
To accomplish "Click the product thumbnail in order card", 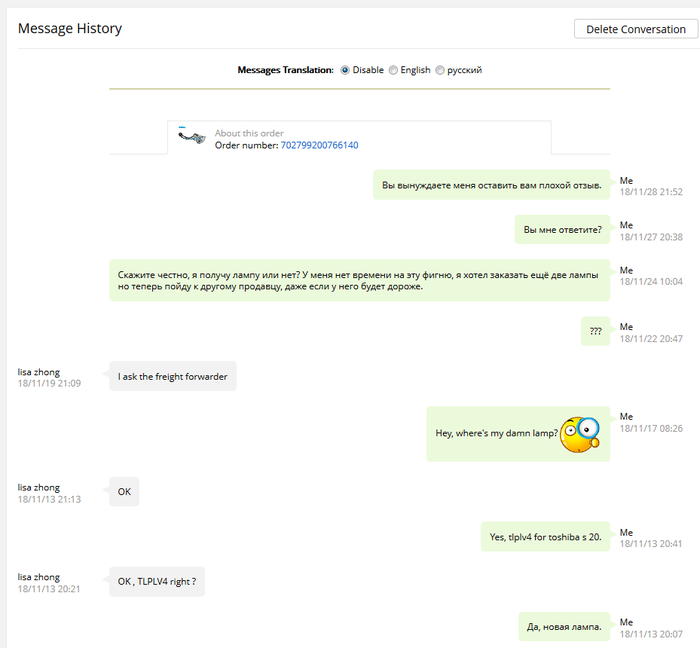I will pyautogui.click(x=192, y=138).
